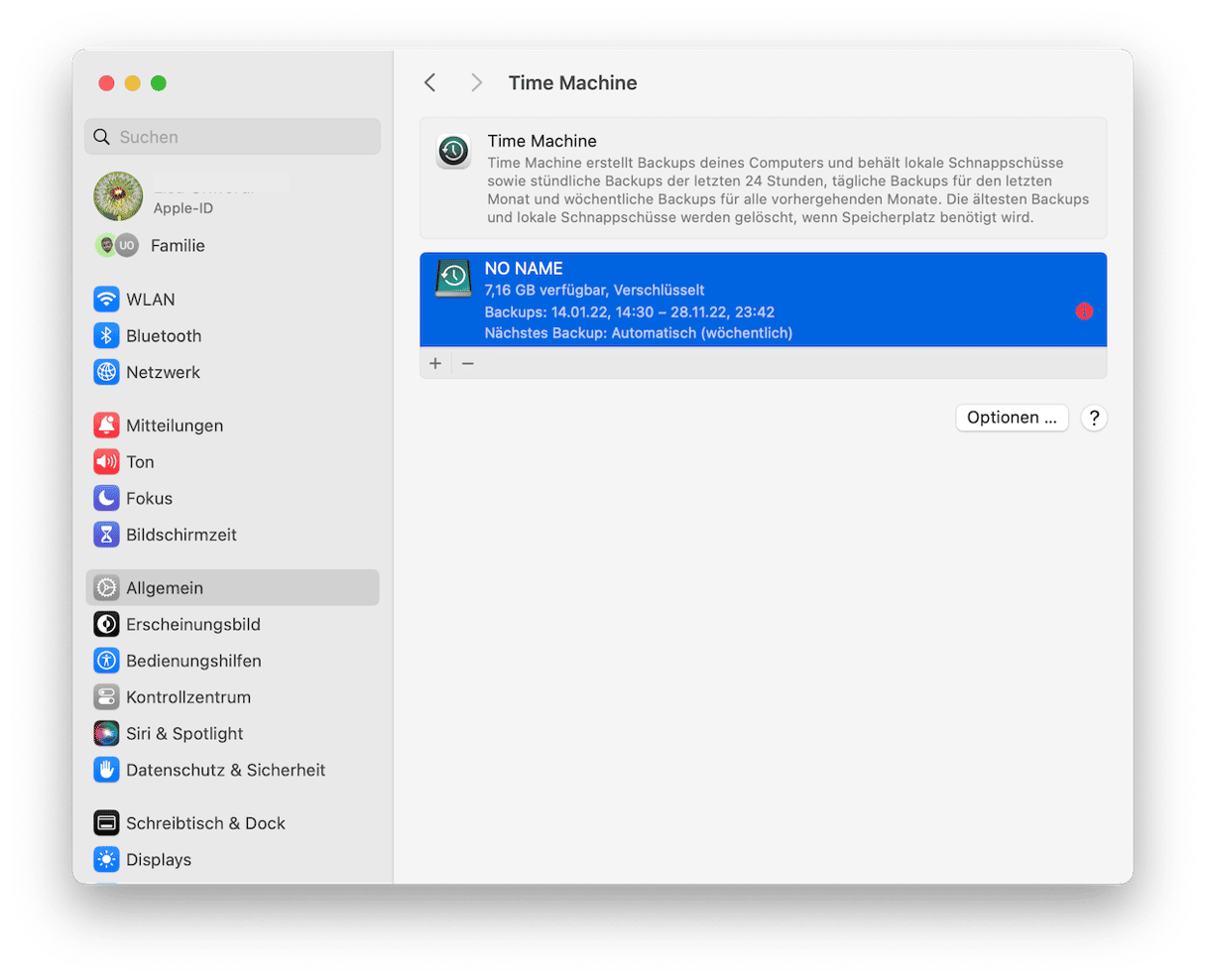Screen dimensions: 1206x980
Task: Open WLAN settings in sidebar
Action: coord(232,300)
